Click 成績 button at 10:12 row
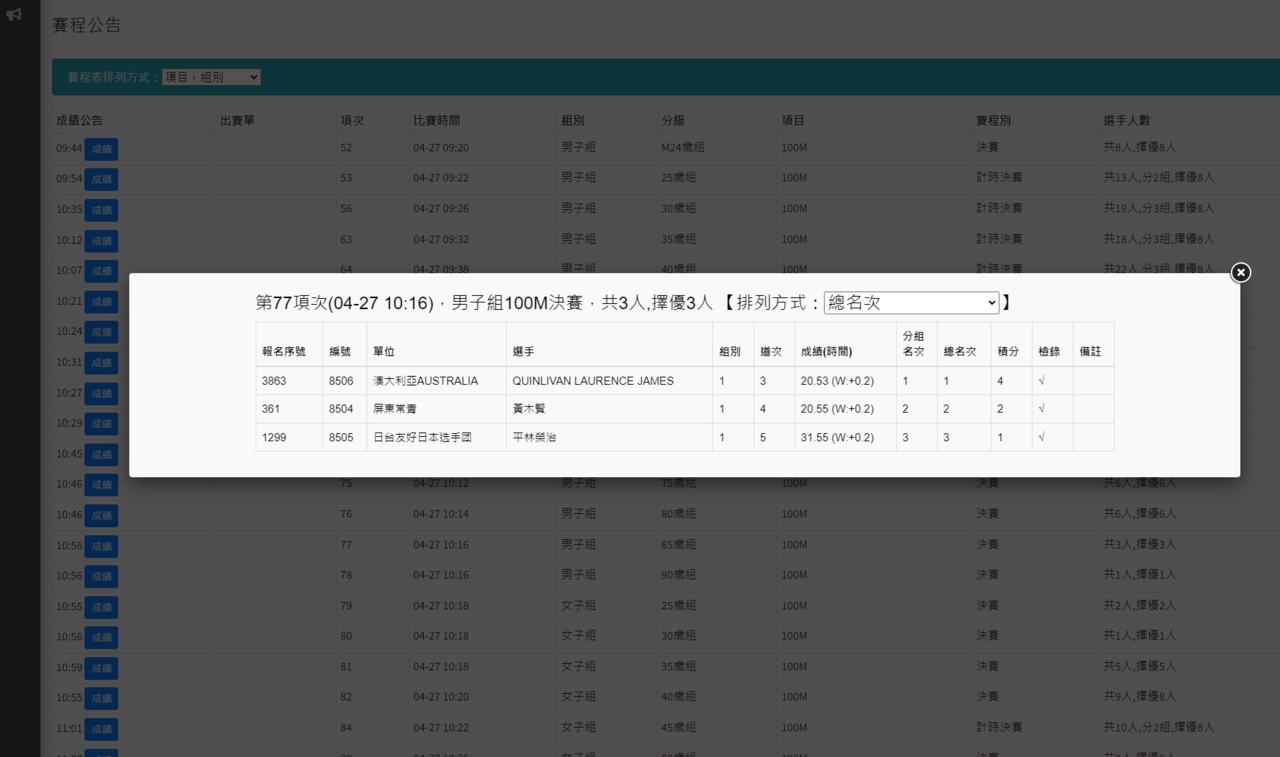This screenshot has height=757, width=1280. 101,241
